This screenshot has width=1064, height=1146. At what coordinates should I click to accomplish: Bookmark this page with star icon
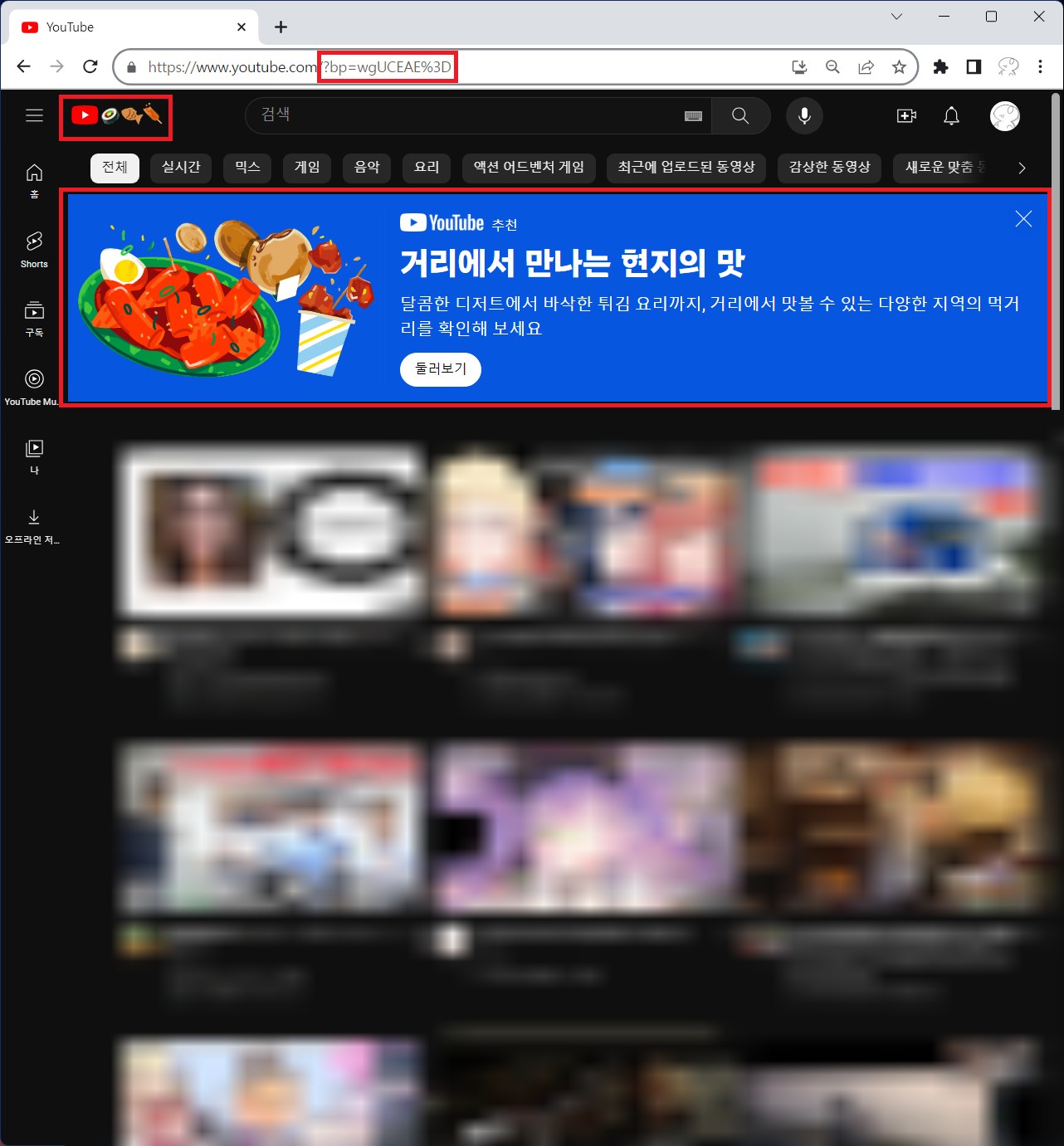(x=899, y=67)
